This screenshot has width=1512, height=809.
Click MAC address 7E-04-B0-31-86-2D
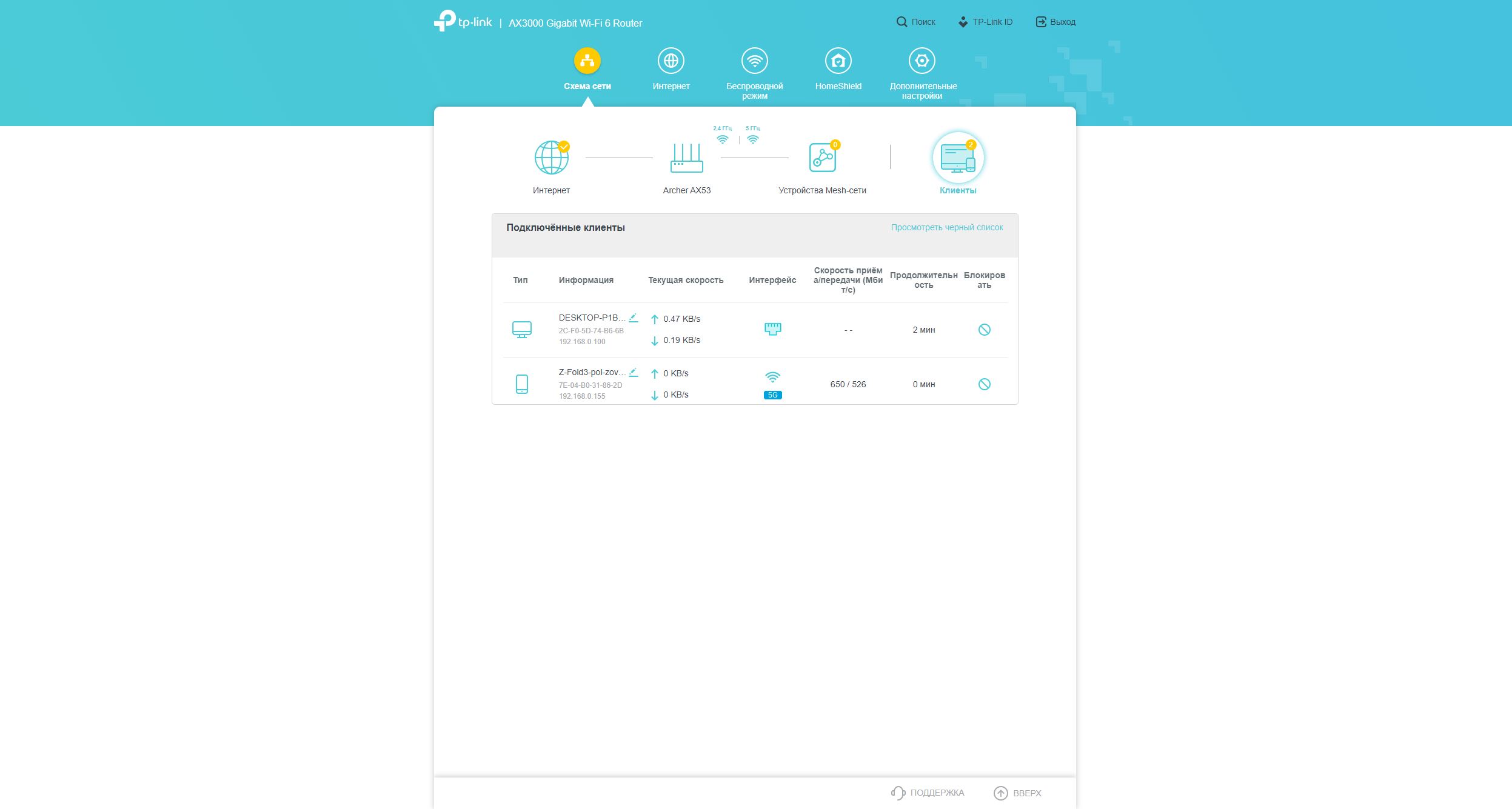coord(590,385)
